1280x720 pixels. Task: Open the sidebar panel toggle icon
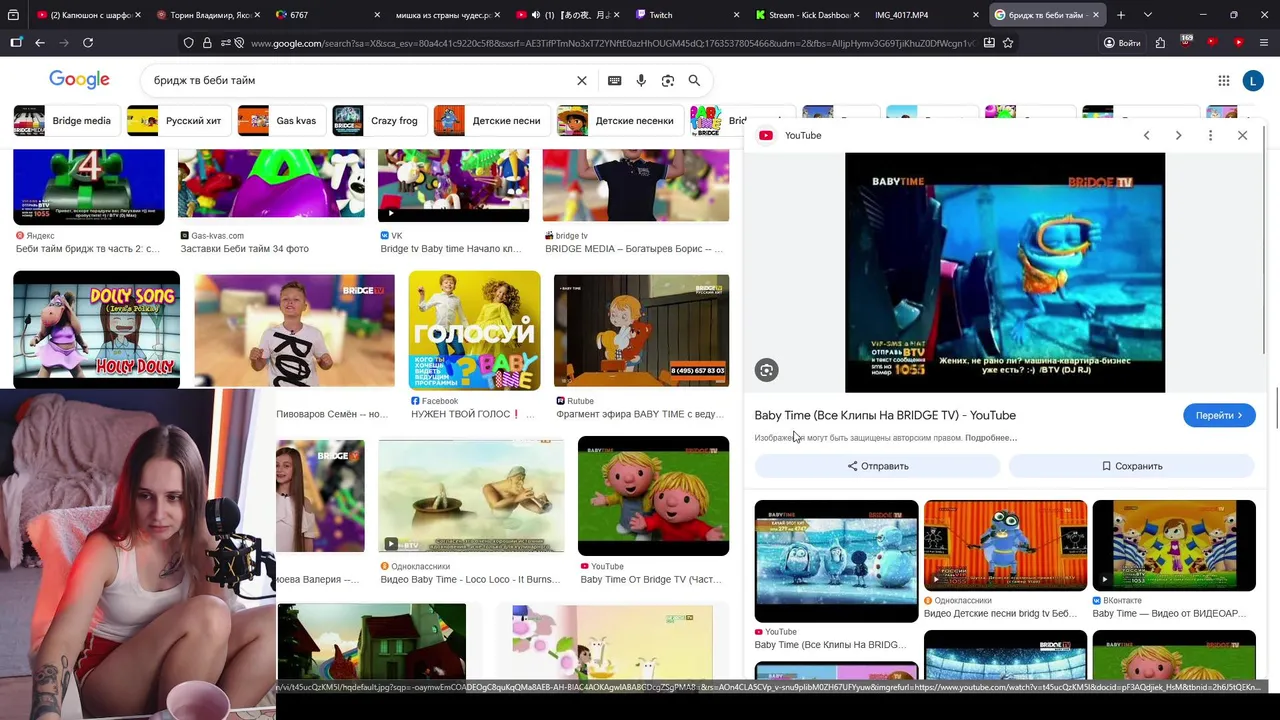point(16,43)
